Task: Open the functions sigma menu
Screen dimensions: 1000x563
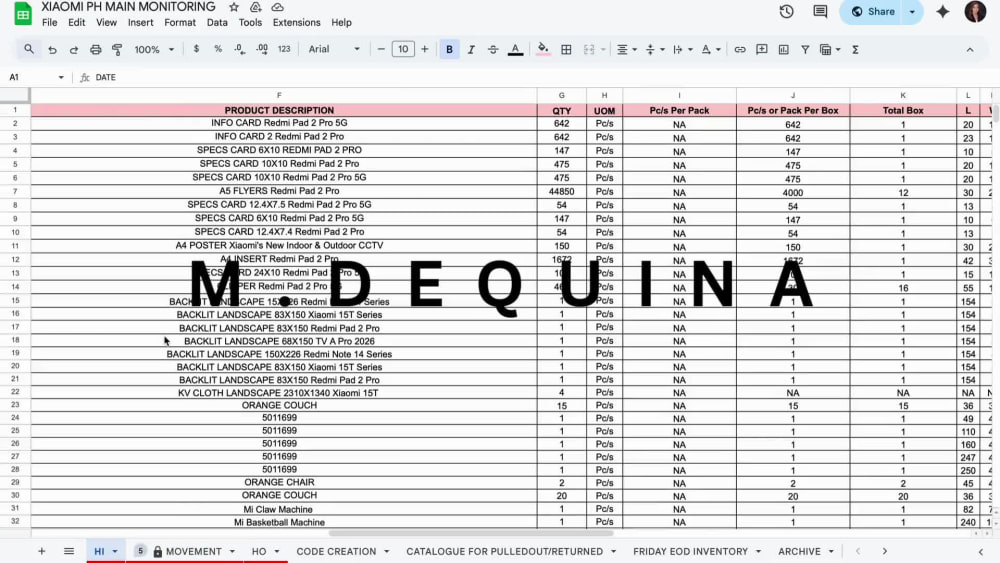Action: click(x=855, y=49)
